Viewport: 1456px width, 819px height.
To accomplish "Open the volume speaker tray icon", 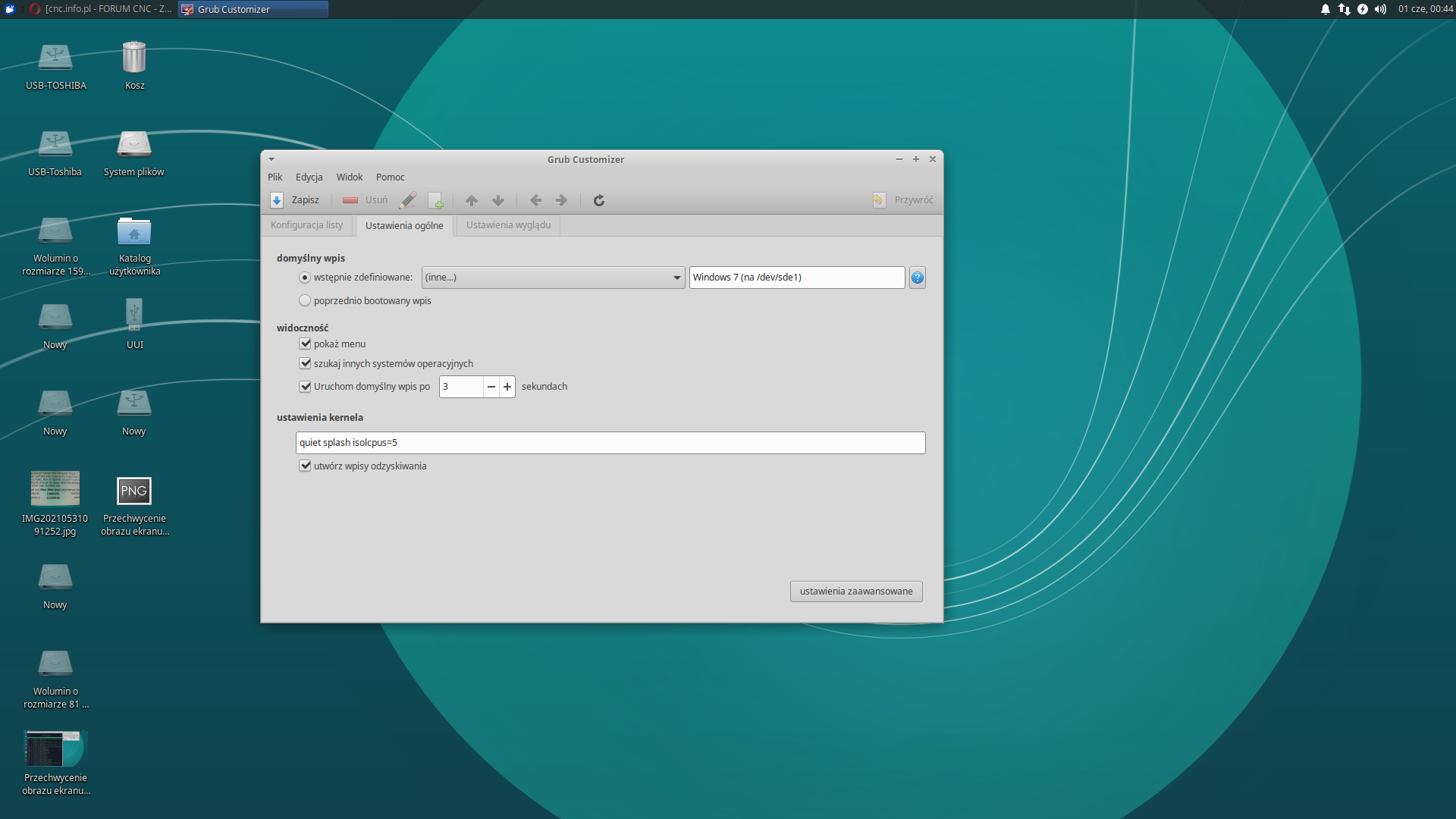I will coord(1381,9).
